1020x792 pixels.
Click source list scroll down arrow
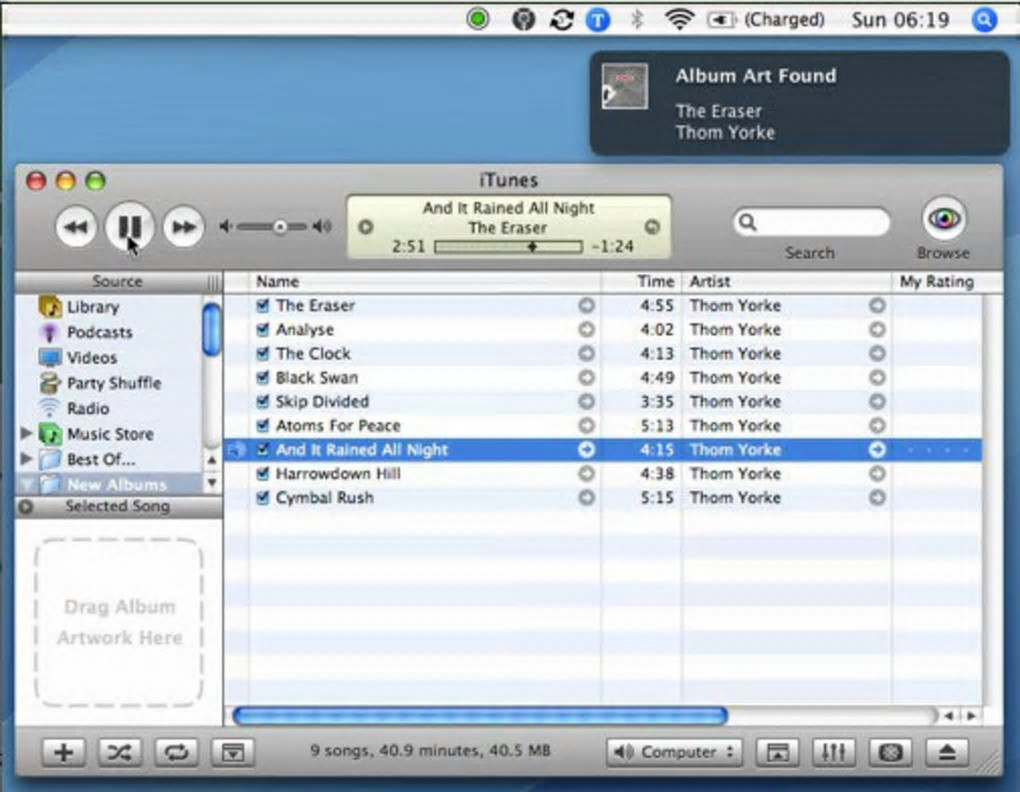(211, 482)
